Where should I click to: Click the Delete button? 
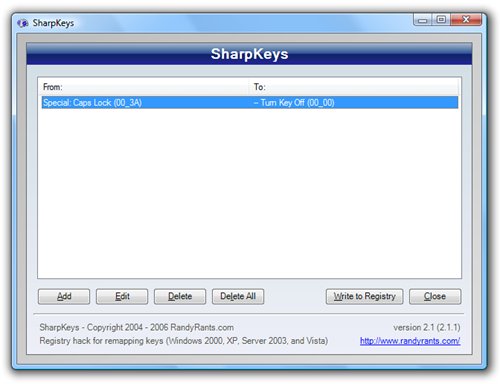180,296
